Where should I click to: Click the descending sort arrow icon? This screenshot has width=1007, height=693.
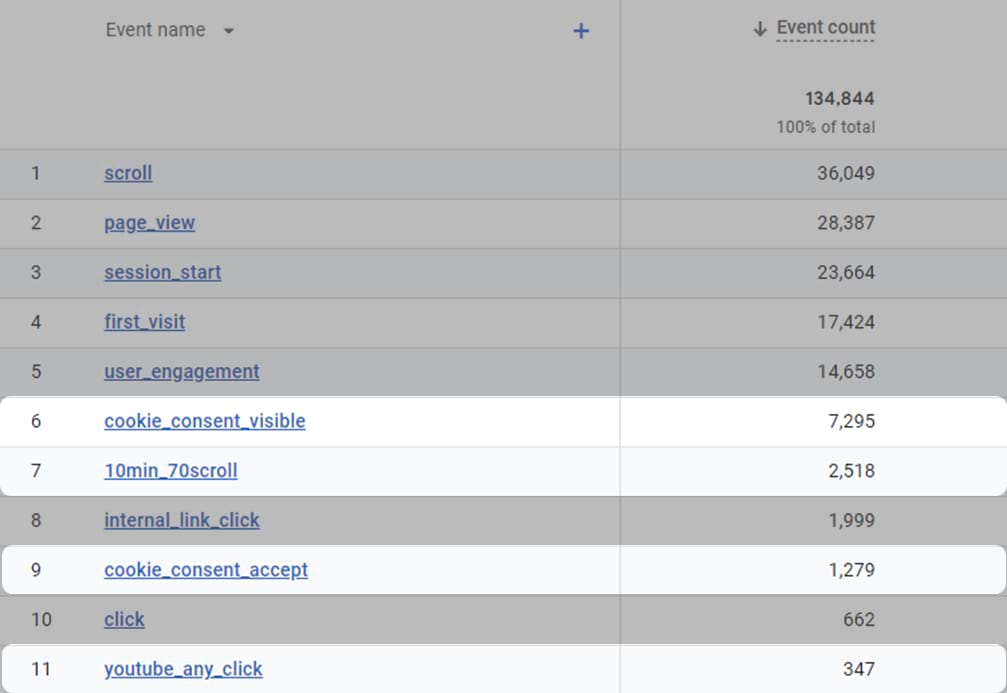[x=760, y=29]
